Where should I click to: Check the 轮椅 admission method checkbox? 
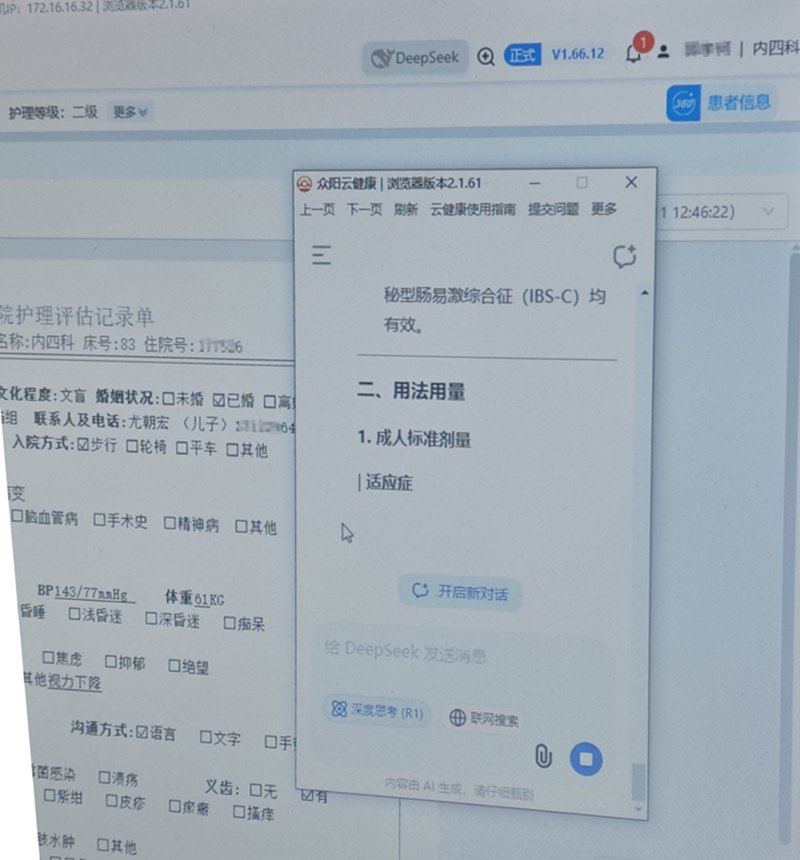[x=133, y=447]
